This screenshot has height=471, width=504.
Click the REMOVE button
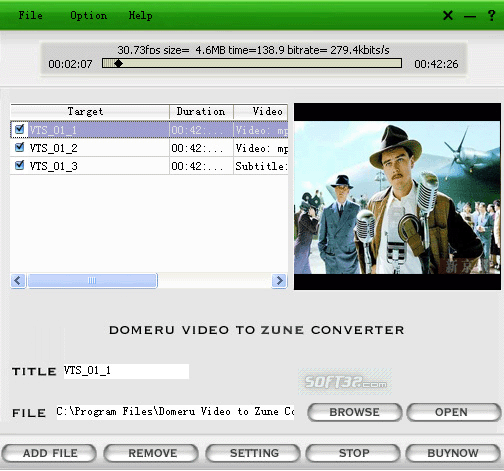pyautogui.click(x=151, y=453)
